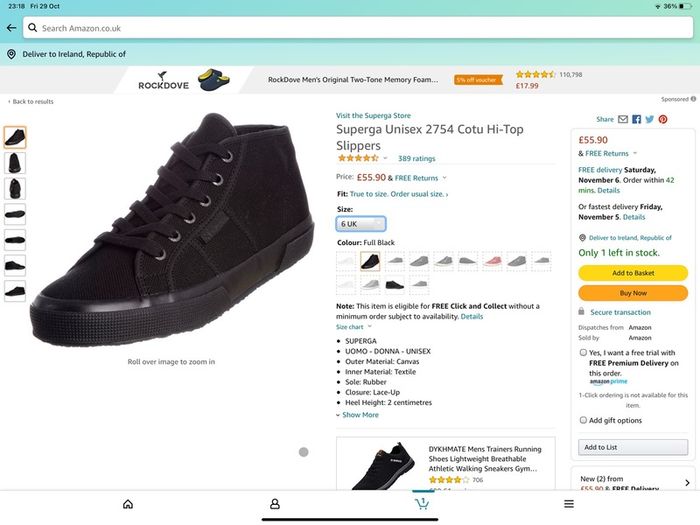Go to home via bottom bar icon
The height and width of the screenshot is (525, 700).
point(128,504)
